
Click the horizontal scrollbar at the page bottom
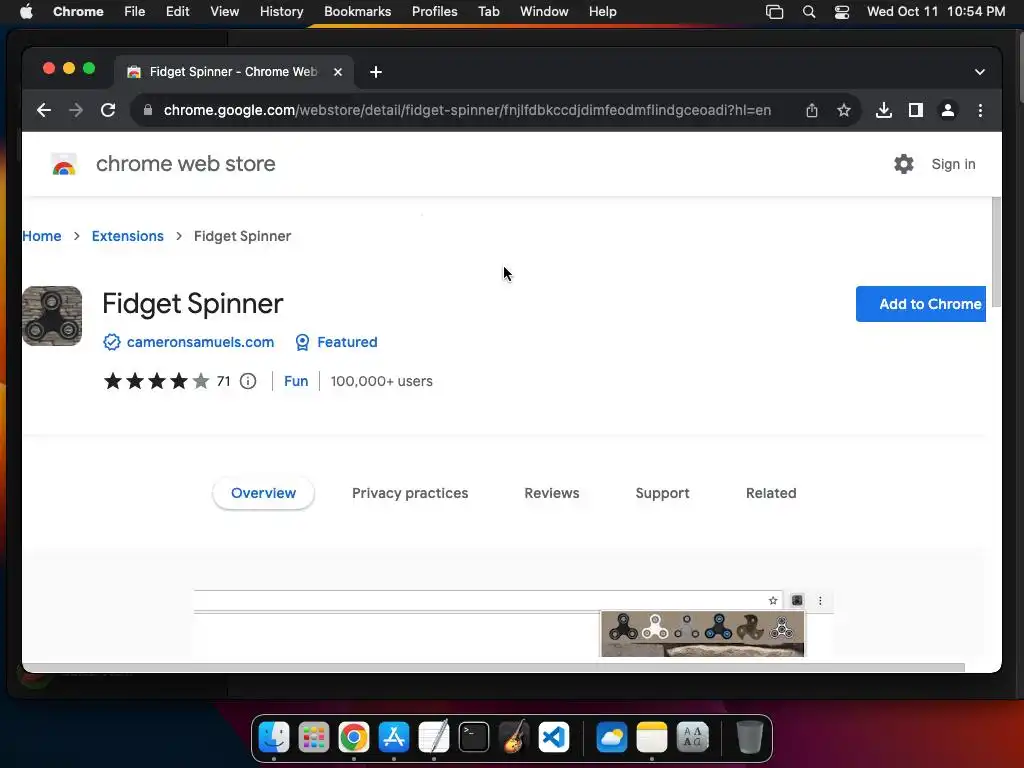pyautogui.click(x=493, y=667)
